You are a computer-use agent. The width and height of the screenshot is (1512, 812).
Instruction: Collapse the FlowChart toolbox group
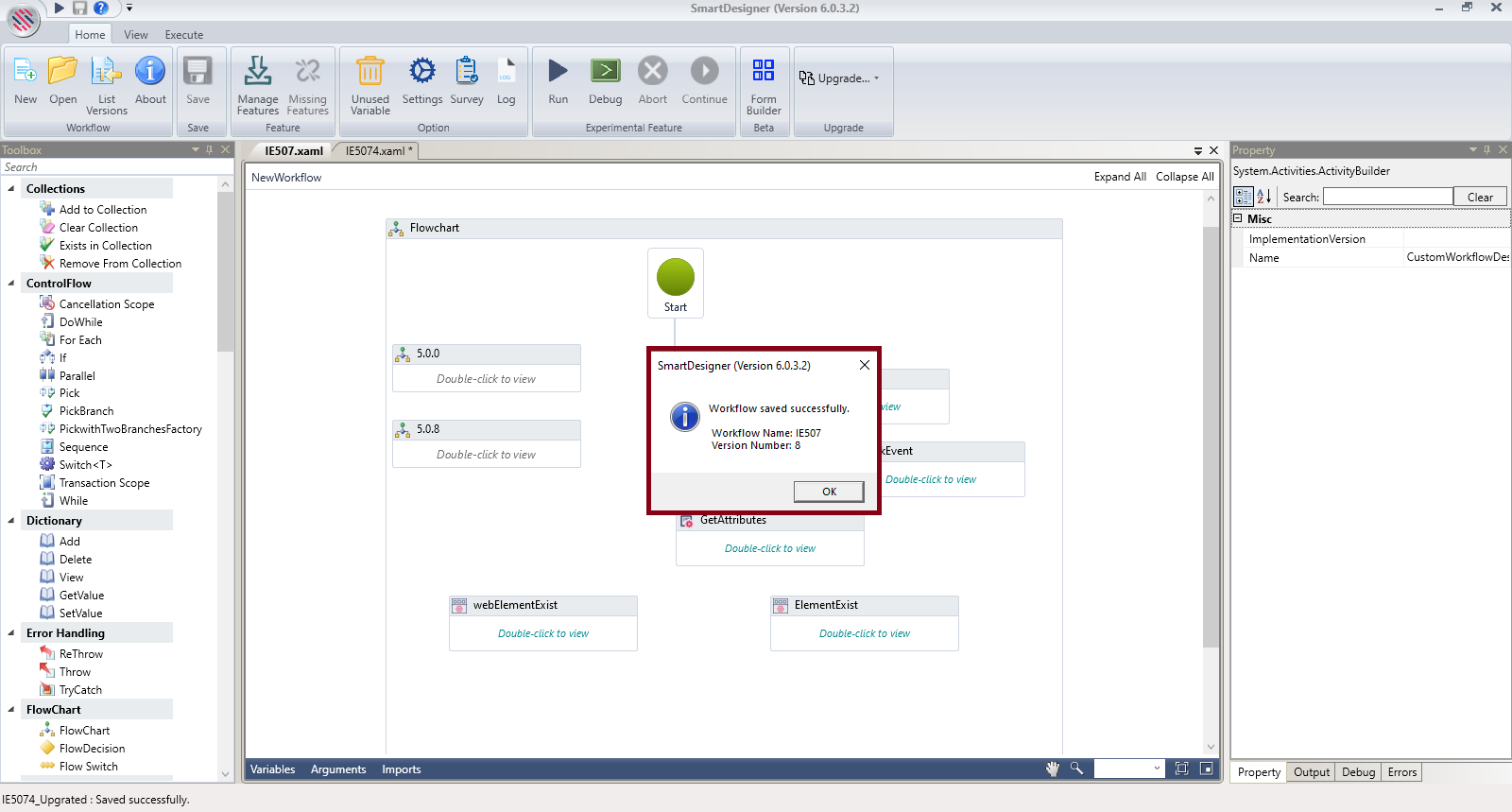click(x=11, y=710)
